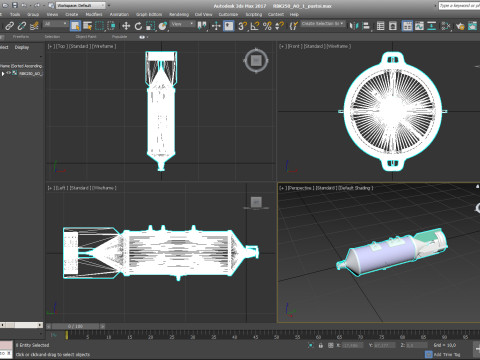Save the scene with floppy icon

(x=15, y=5)
